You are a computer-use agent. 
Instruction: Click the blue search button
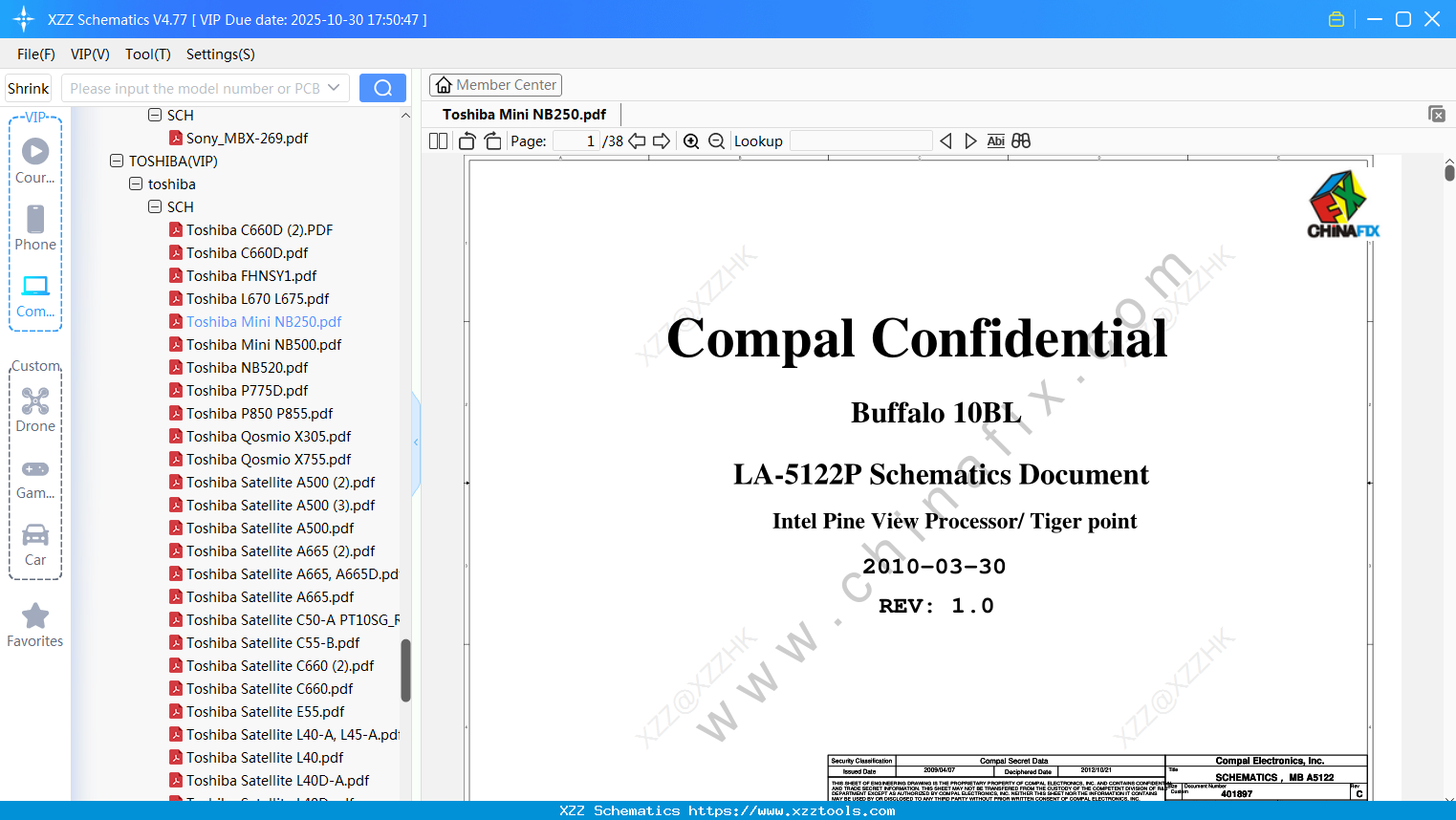pos(382,88)
